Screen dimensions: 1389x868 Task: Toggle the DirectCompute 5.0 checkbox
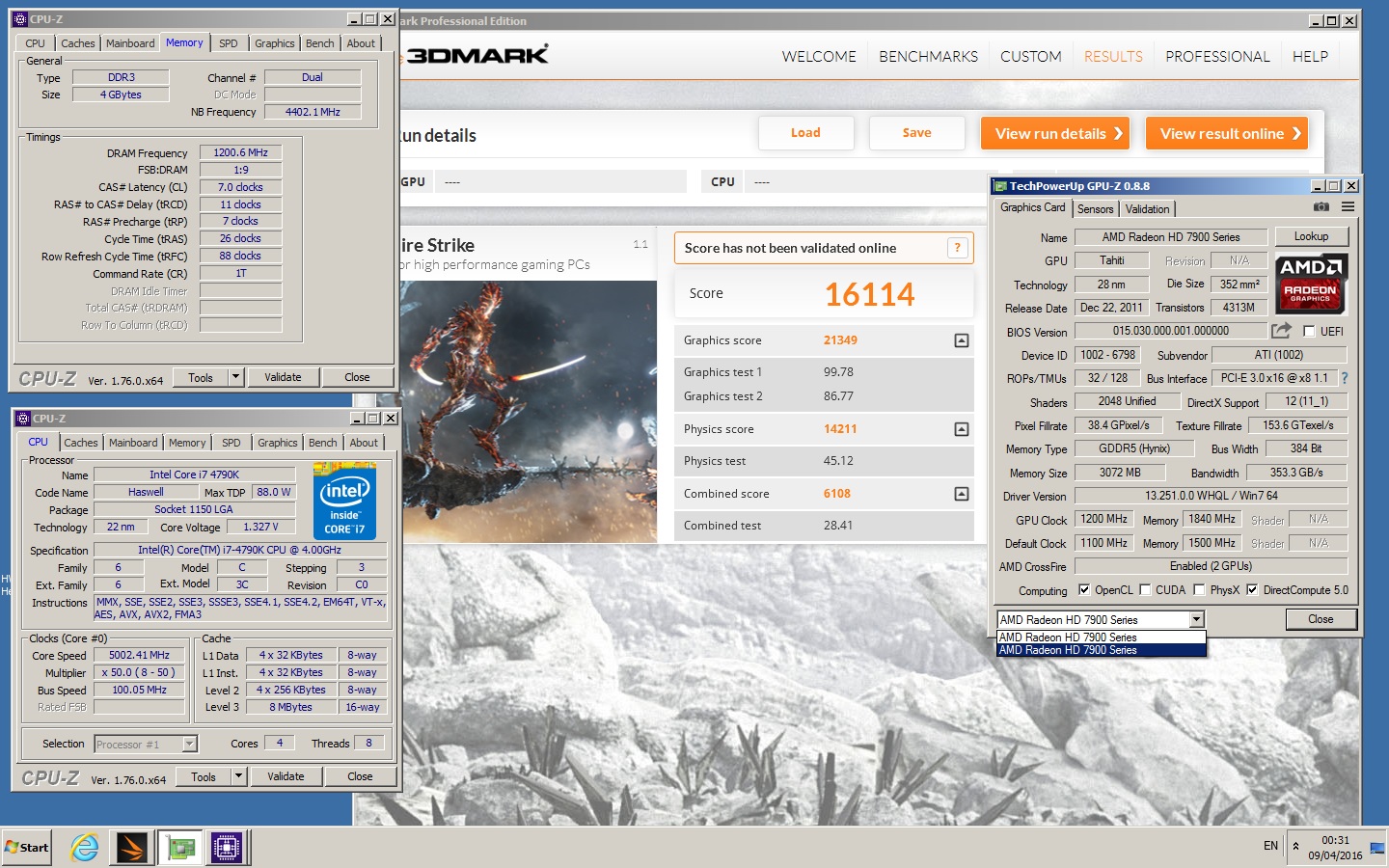(x=1252, y=590)
